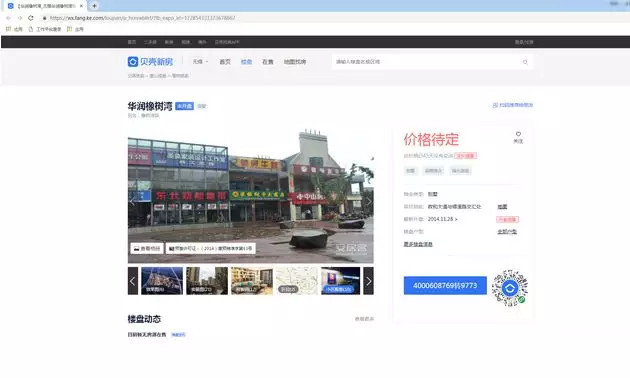Open the 无锡 city dropdown

point(200,61)
